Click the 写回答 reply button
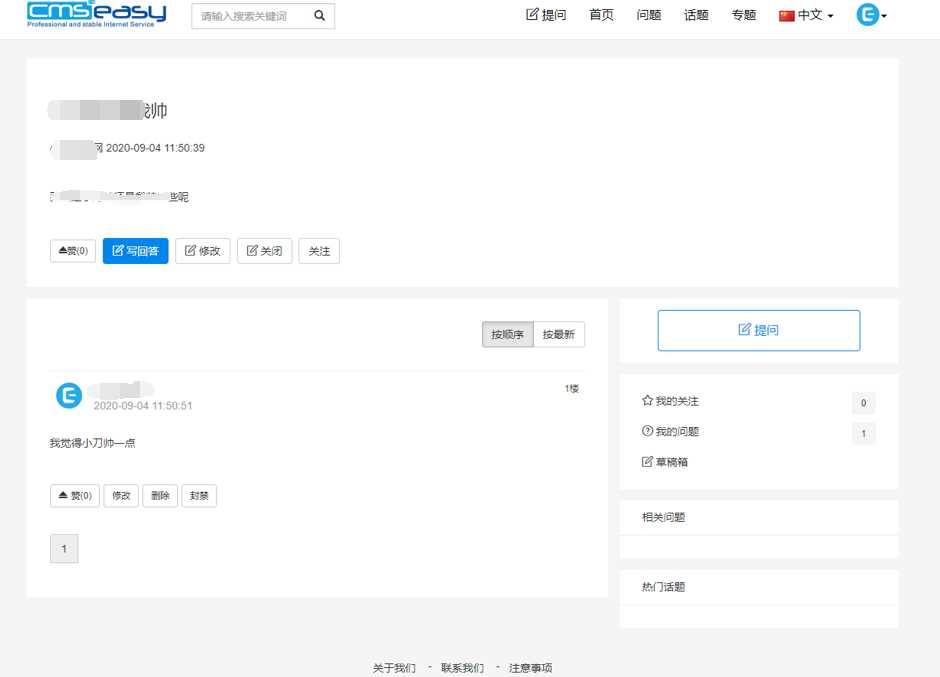This screenshot has height=677, width=940. point(135,251)
